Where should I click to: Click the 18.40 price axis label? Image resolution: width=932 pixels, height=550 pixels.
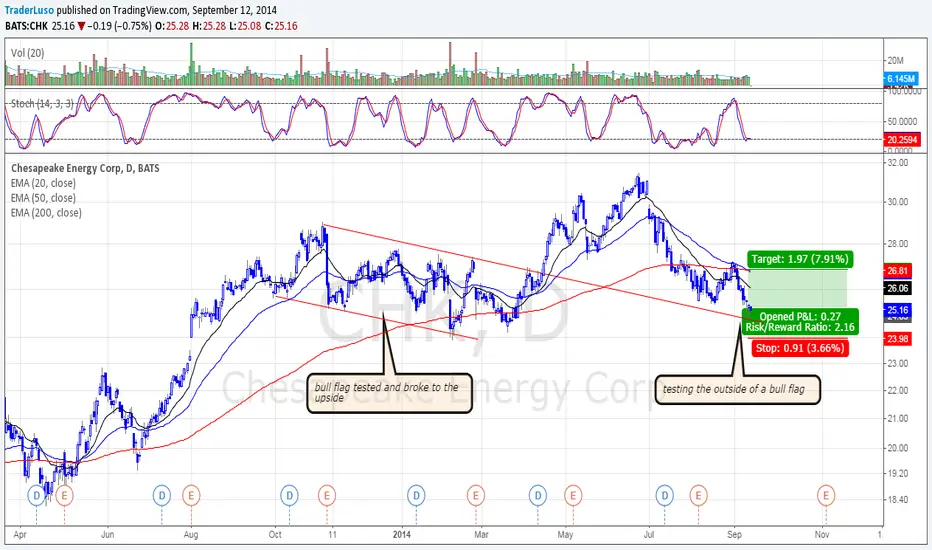898,500
